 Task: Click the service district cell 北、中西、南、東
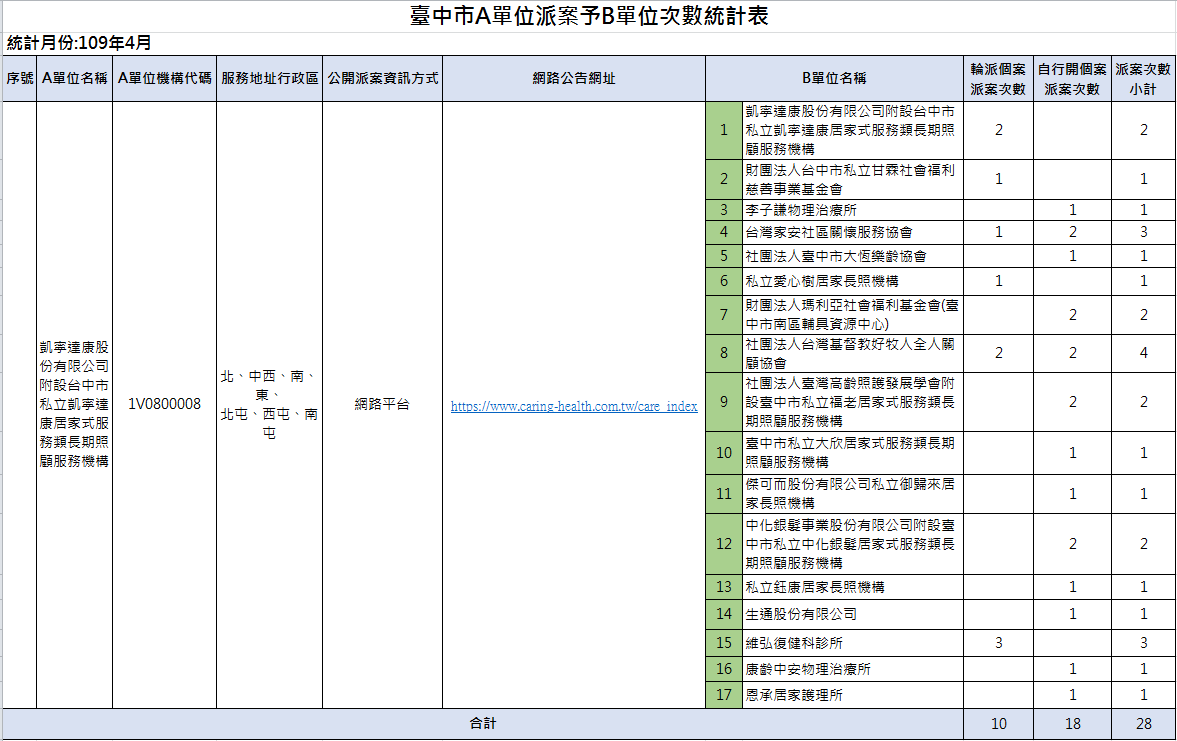[269, 404]
